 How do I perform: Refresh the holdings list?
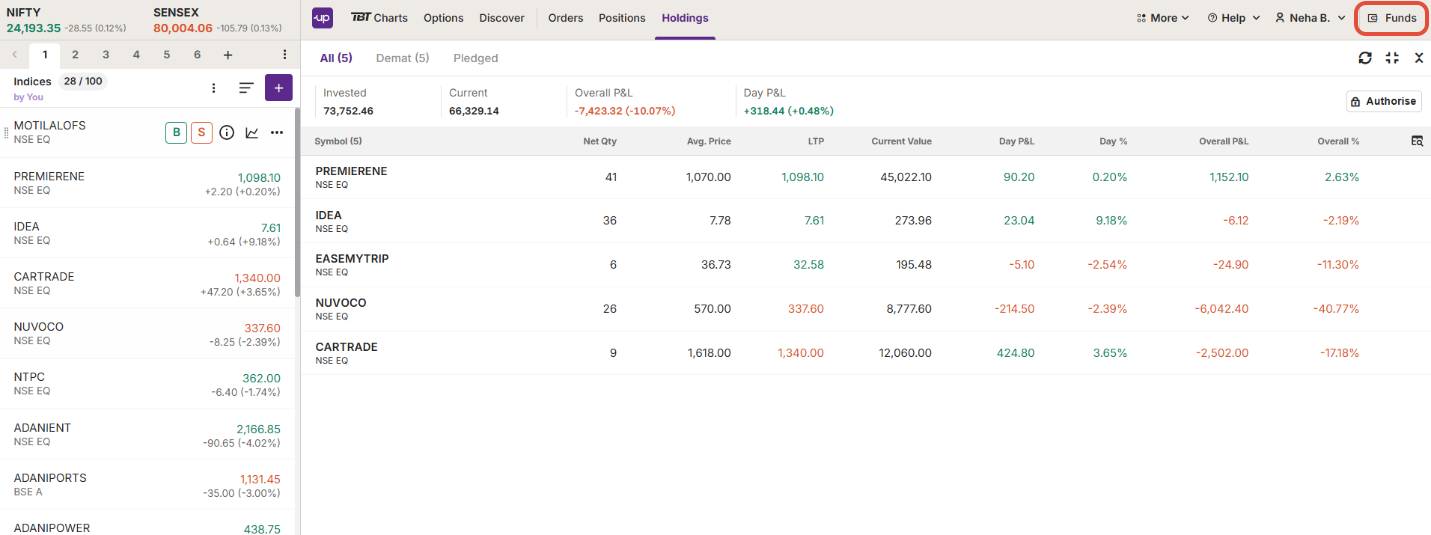(x=1365, y=58)
